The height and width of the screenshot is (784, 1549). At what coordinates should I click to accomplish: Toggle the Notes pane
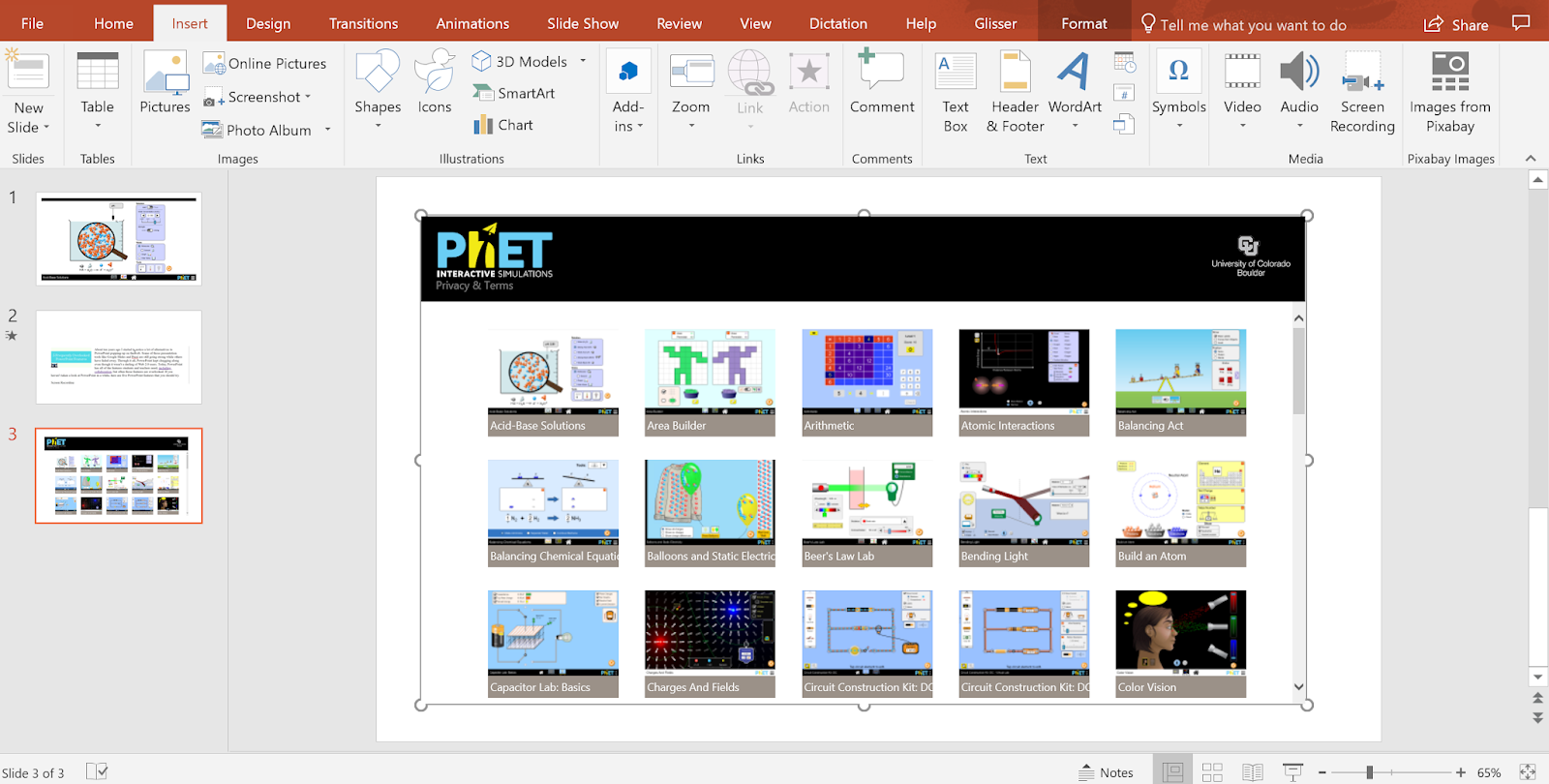click(x=1106, y=771)
